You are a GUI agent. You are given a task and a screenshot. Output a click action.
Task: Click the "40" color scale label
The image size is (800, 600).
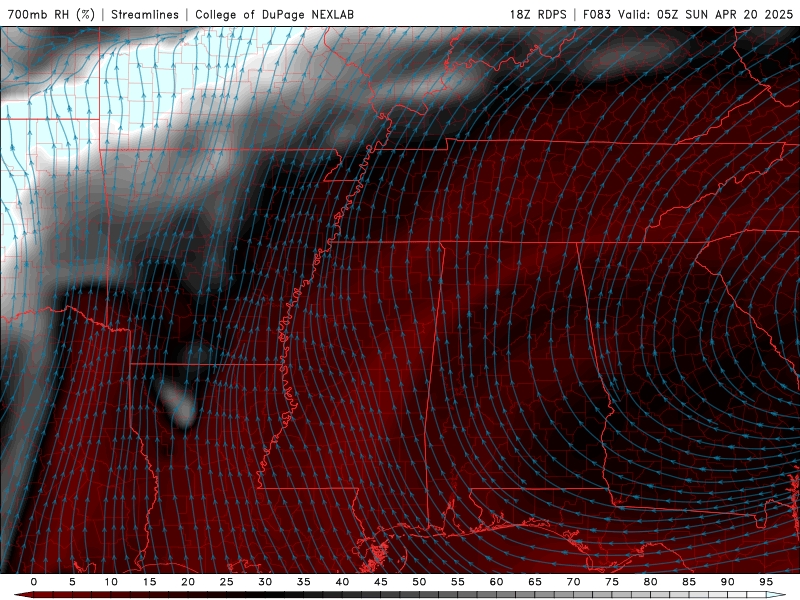(342, 582)
